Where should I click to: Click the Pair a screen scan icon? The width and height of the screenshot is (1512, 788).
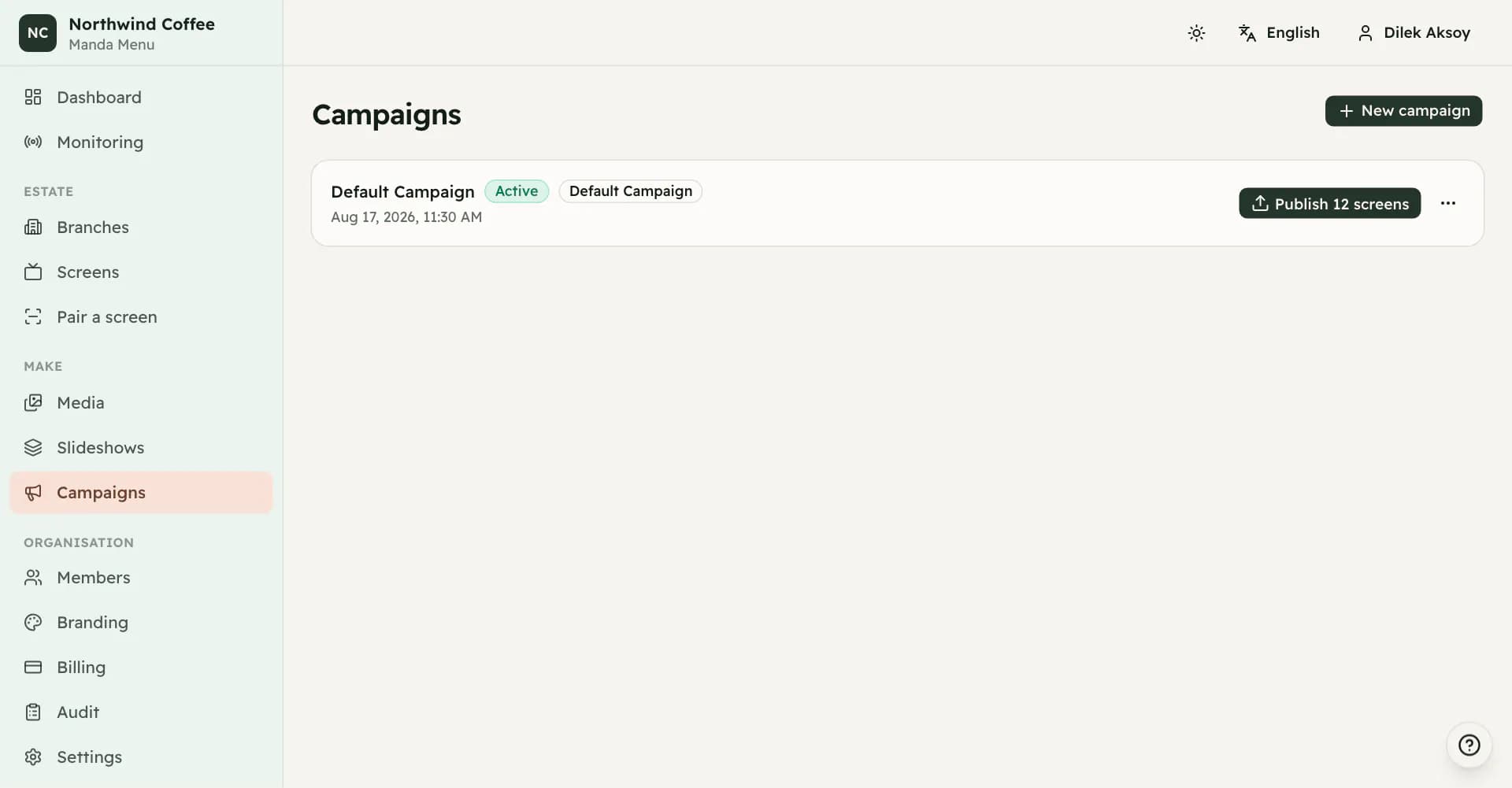pos(33,316)
